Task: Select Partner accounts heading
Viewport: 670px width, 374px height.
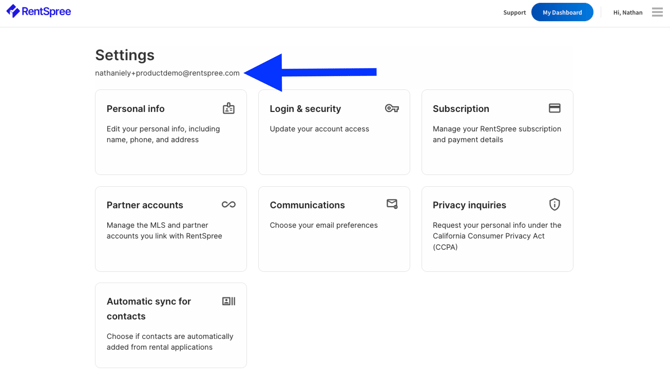Action: (144, 205)
